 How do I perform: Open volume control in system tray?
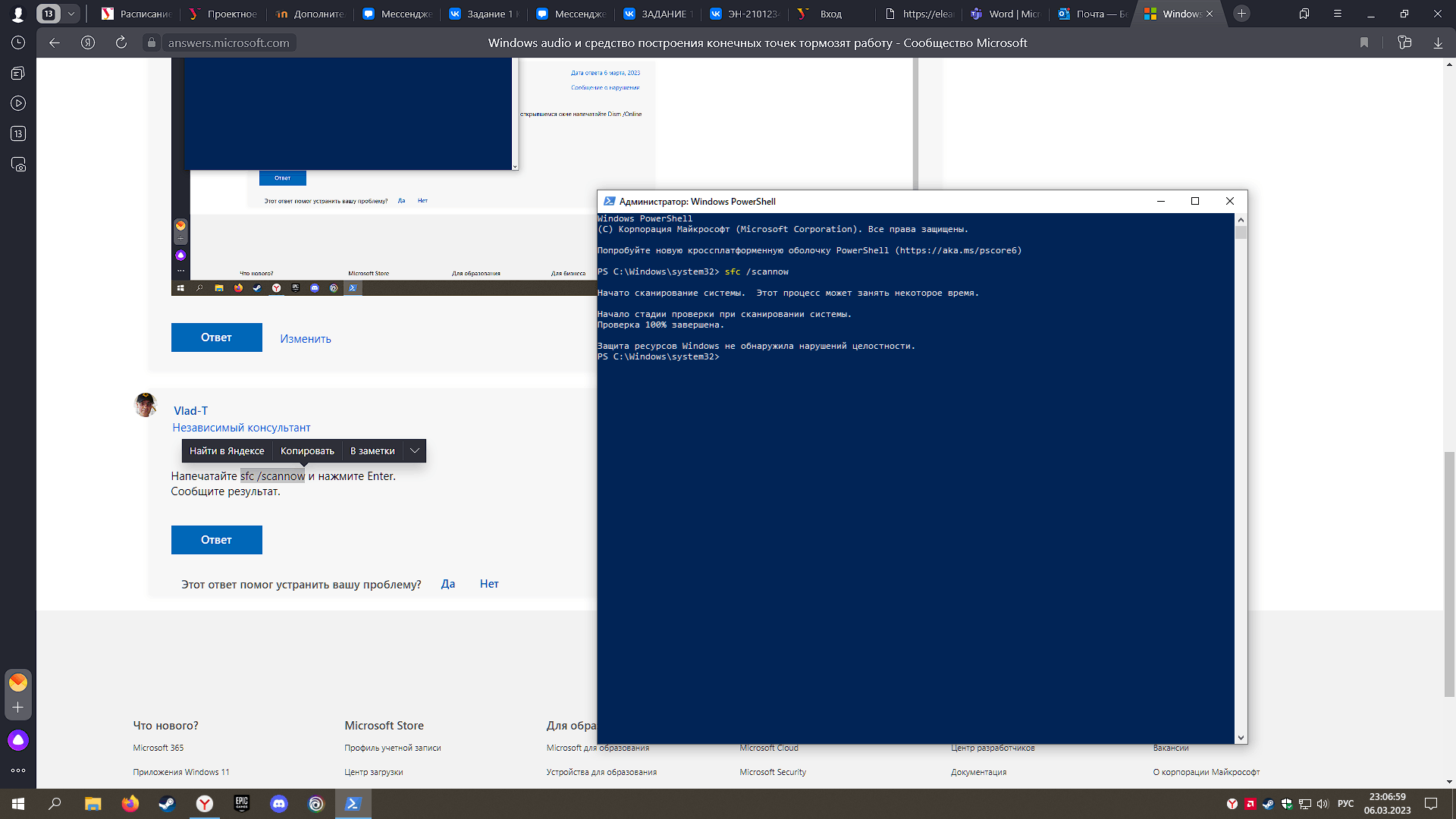click(1323, 804)
